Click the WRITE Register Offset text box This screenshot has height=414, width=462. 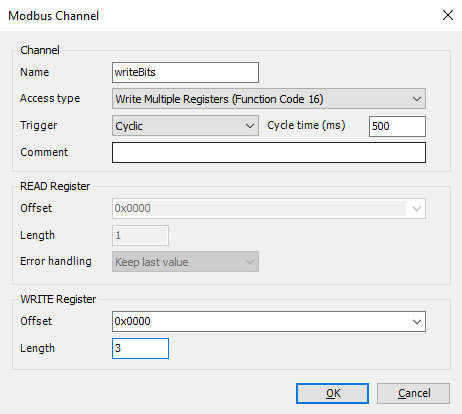(260, 321)
